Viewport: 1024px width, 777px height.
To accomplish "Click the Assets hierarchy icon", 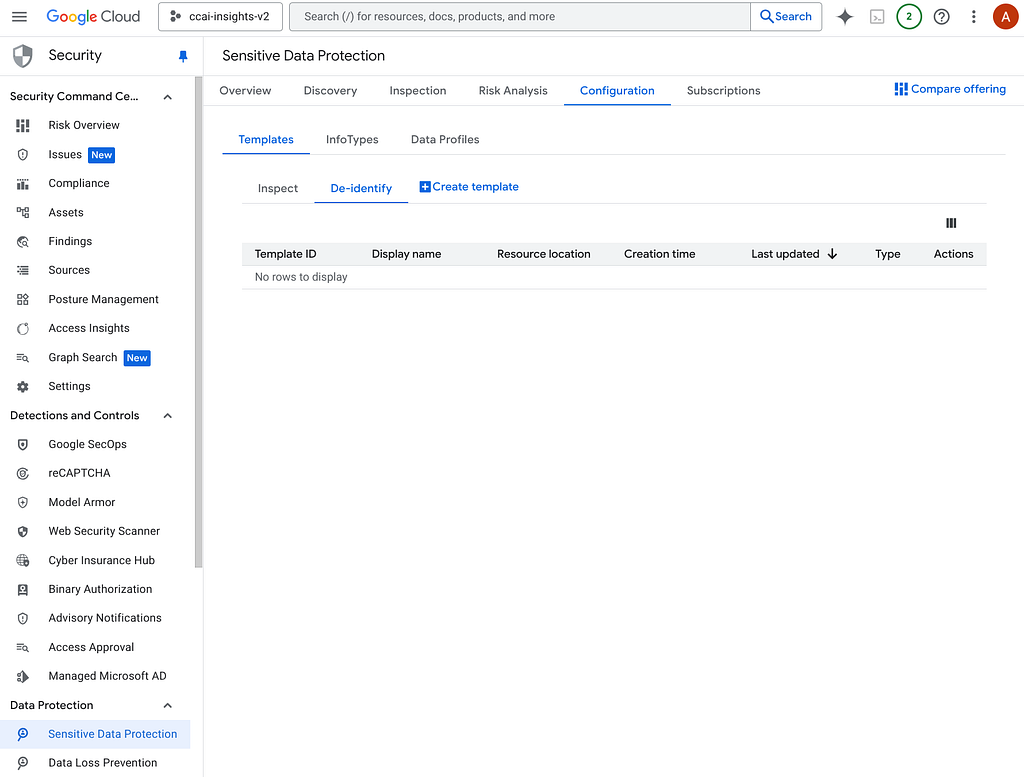I will 23,212.
